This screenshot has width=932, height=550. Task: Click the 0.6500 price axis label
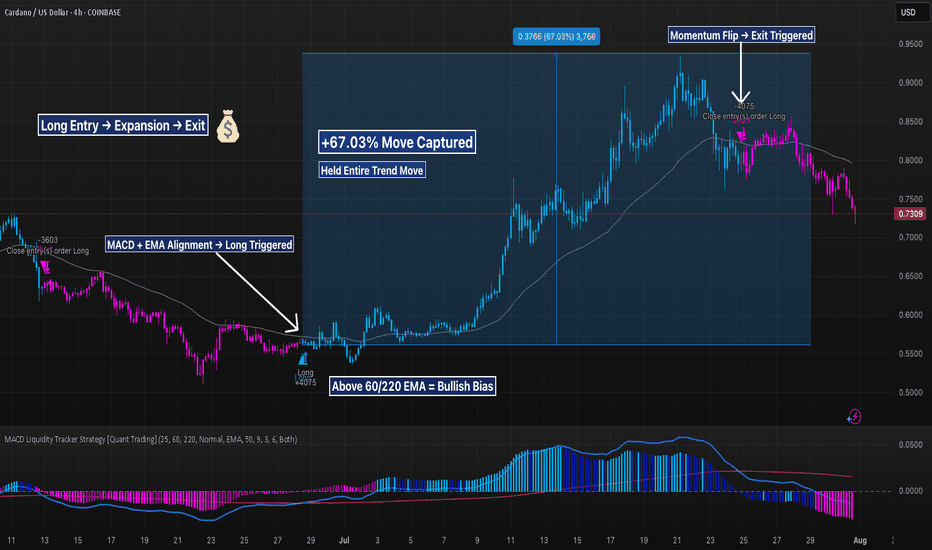coord(911,276)
